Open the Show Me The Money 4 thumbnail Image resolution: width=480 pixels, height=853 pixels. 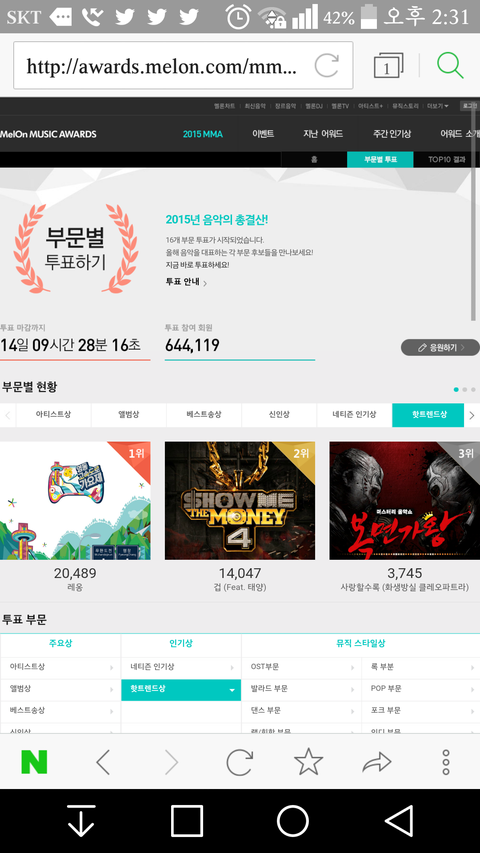click(240, 500)
